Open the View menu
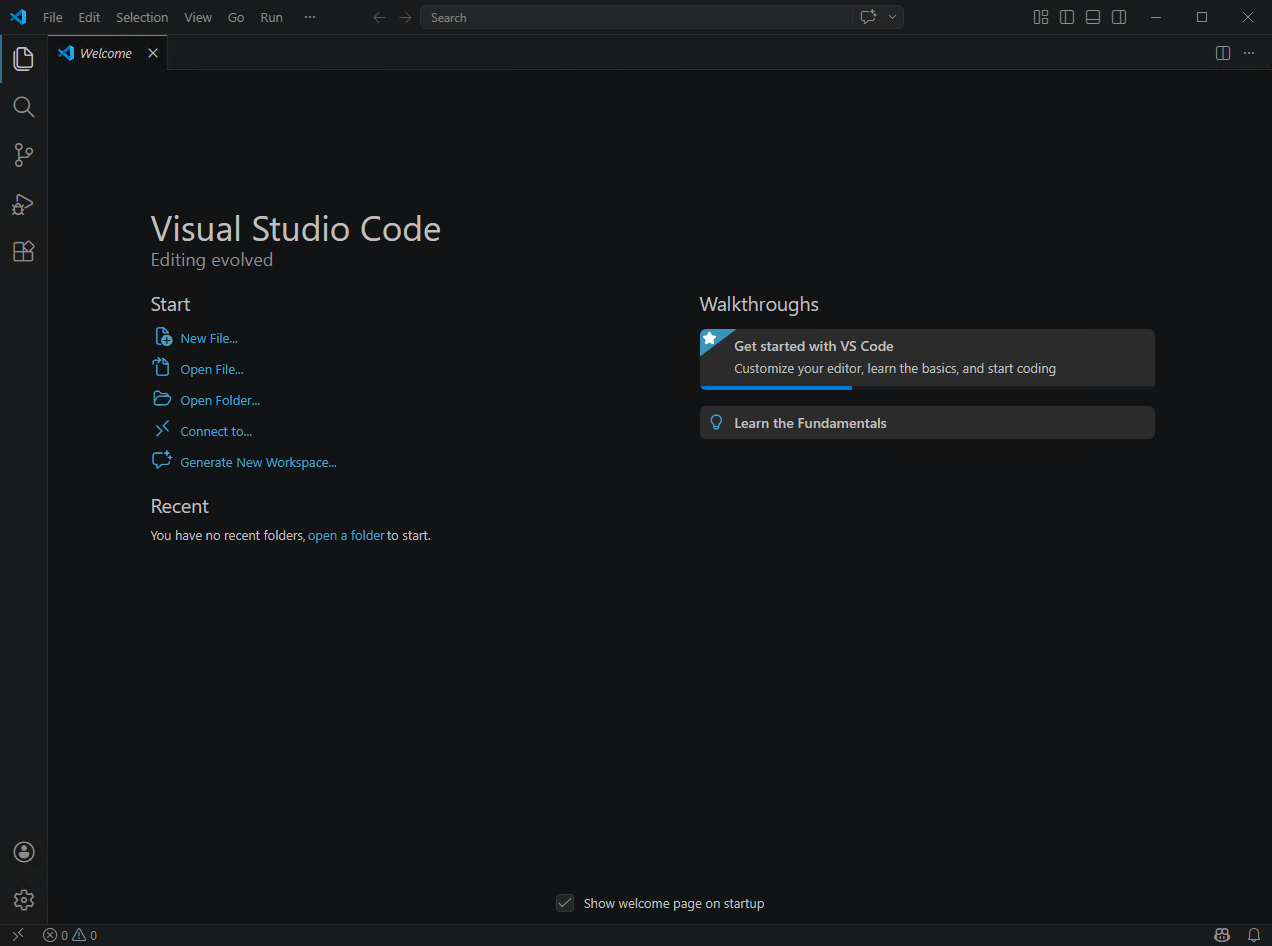This screenshot has width=1272, height=946. tap(198, 17)
